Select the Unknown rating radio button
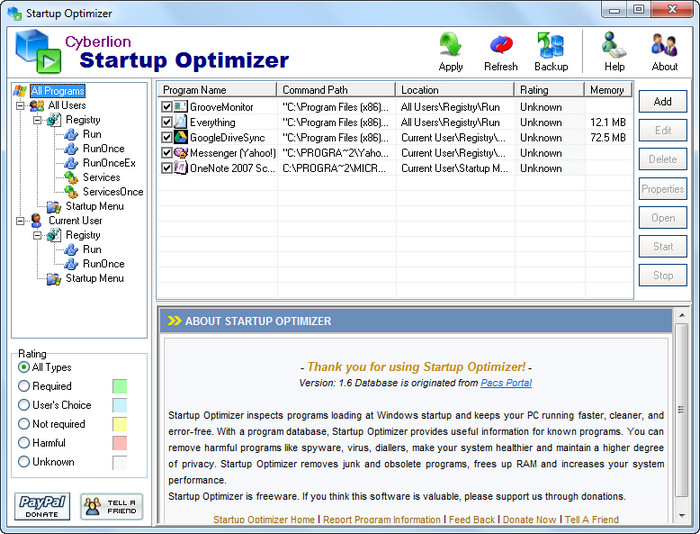700x534 pixels. click(24, 462)
